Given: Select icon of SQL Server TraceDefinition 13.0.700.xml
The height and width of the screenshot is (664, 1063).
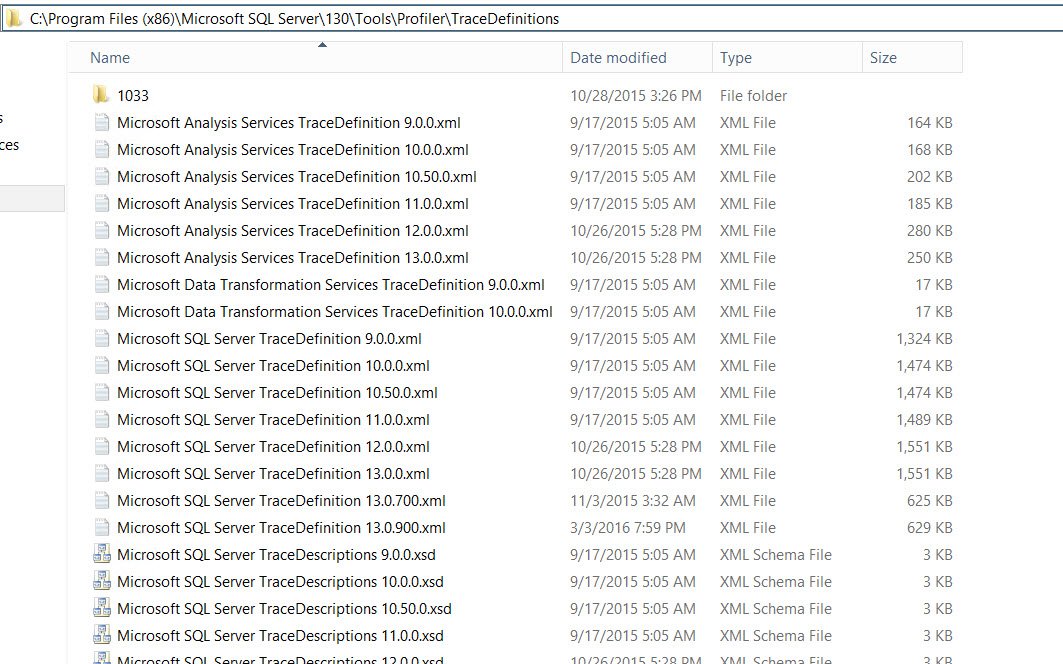Looking at the screenshot, I should [102, 501].
